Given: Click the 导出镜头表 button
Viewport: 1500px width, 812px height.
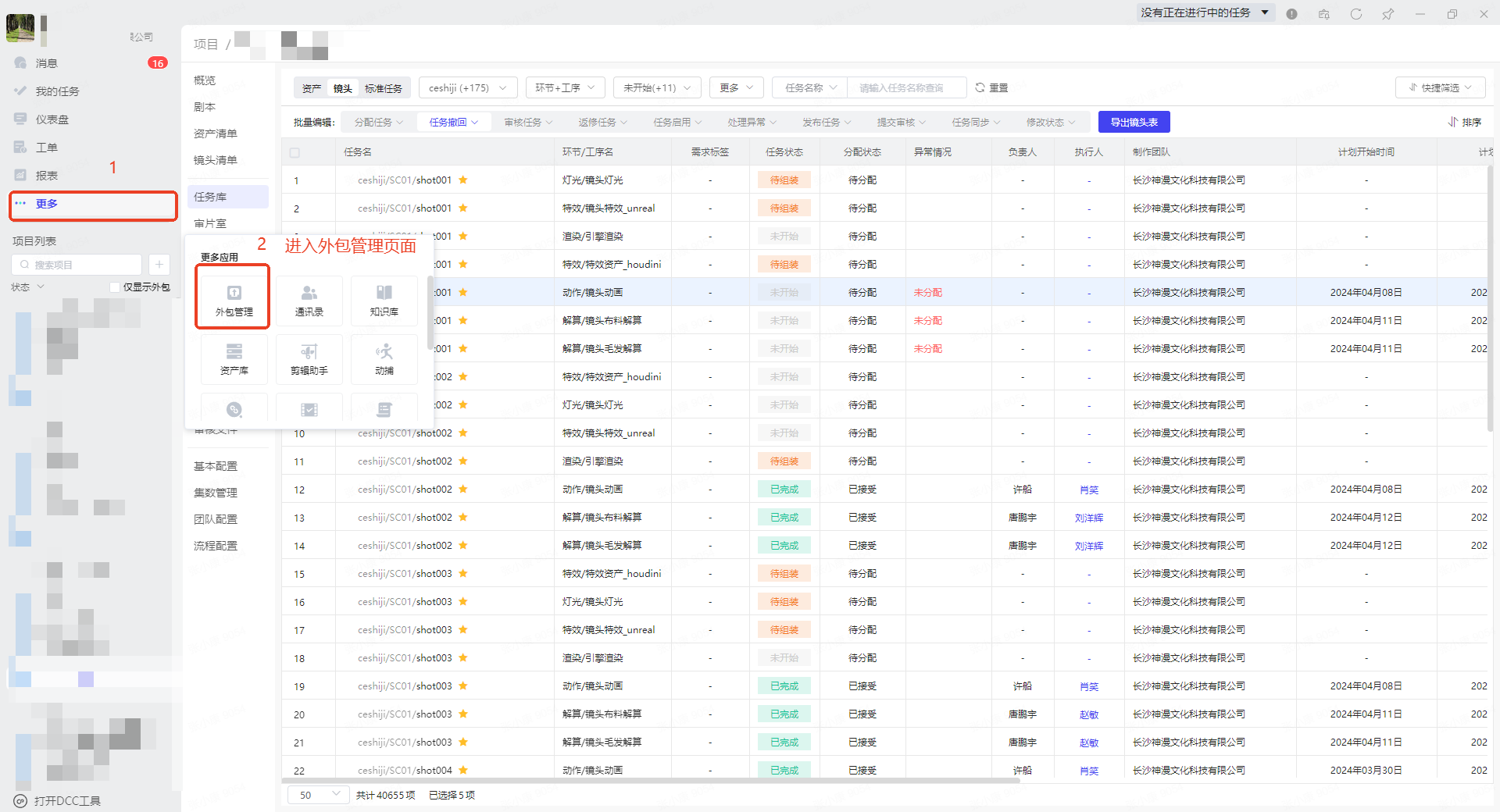Looking at the screenshot, I should (1134, 122).
